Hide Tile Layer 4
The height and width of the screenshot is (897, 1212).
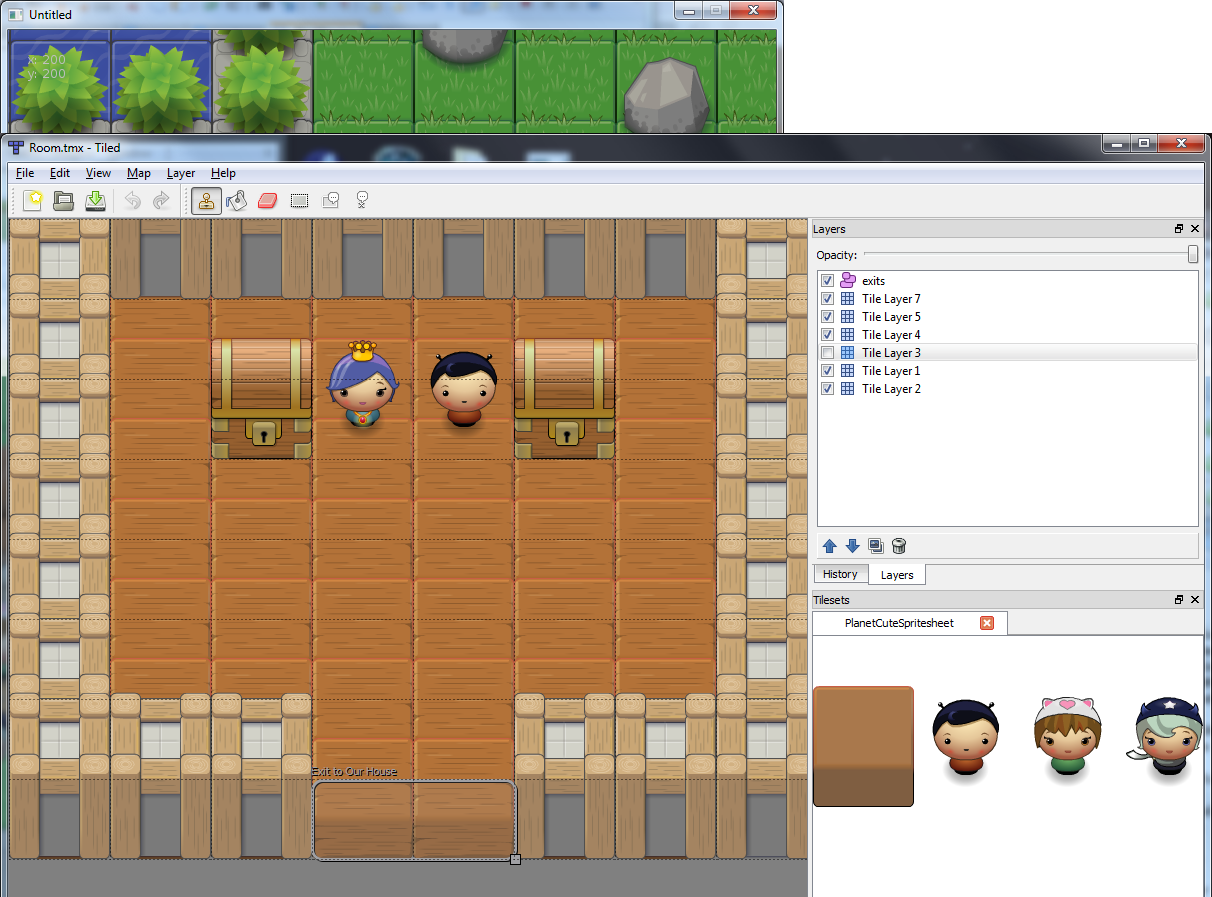click(827, 335)
